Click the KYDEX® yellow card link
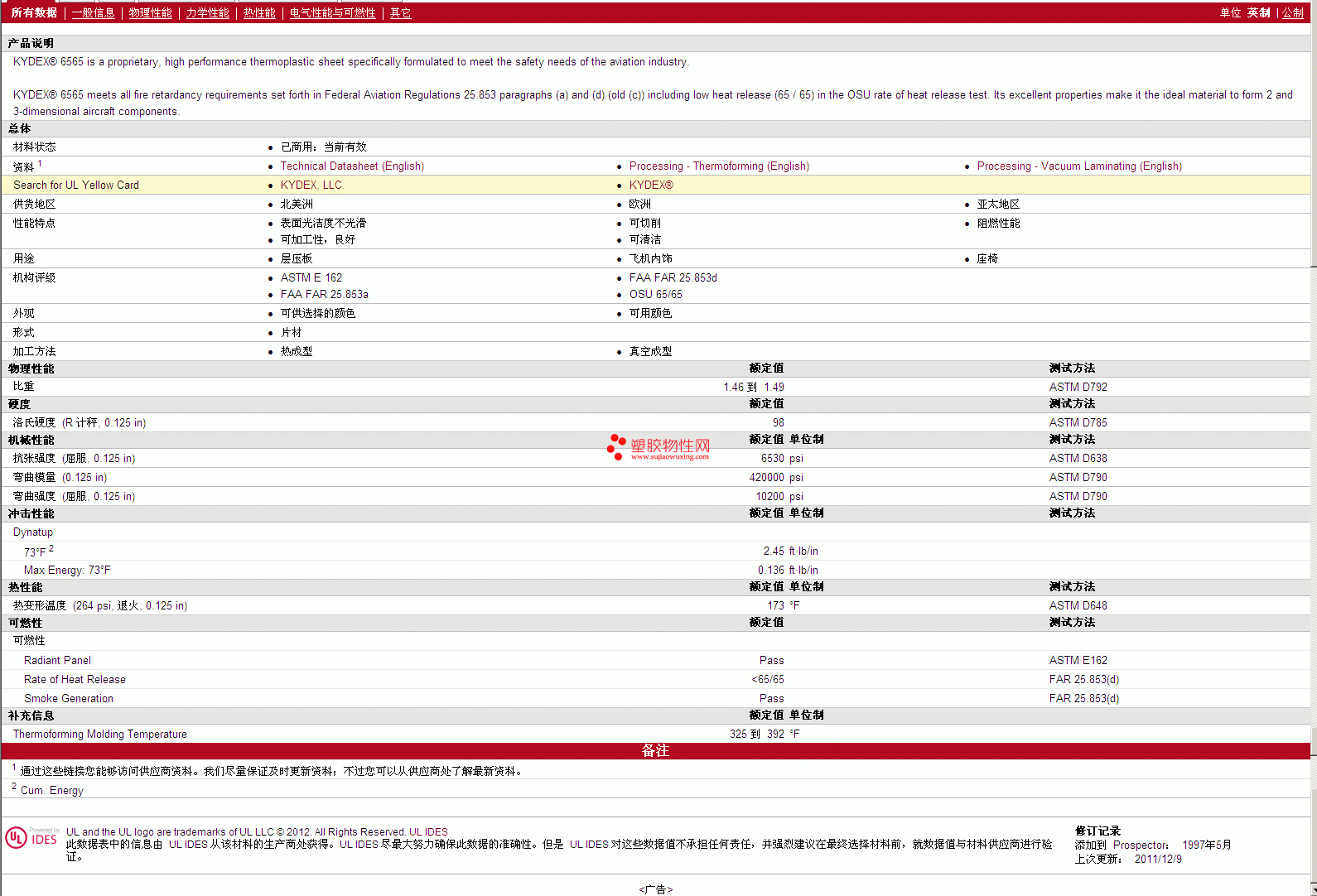Screen dimensions: 1317x896 click(651, 185)
